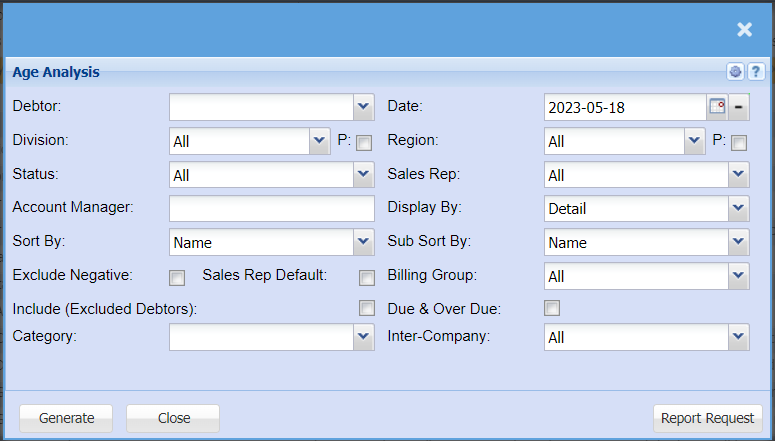Click the Close button at the bottom

(173, 418)
